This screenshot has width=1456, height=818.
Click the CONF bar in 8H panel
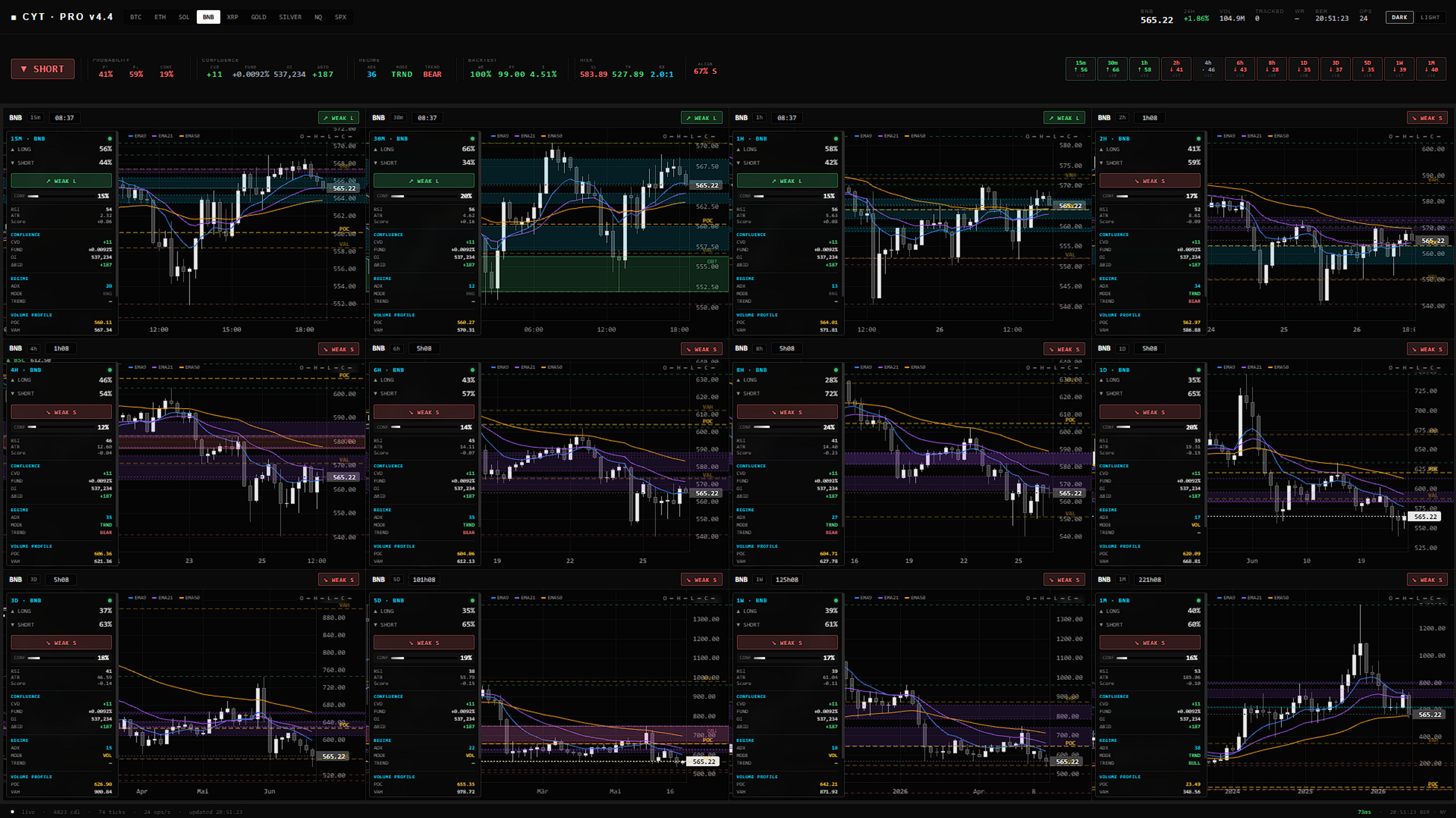tap(787, 427)
